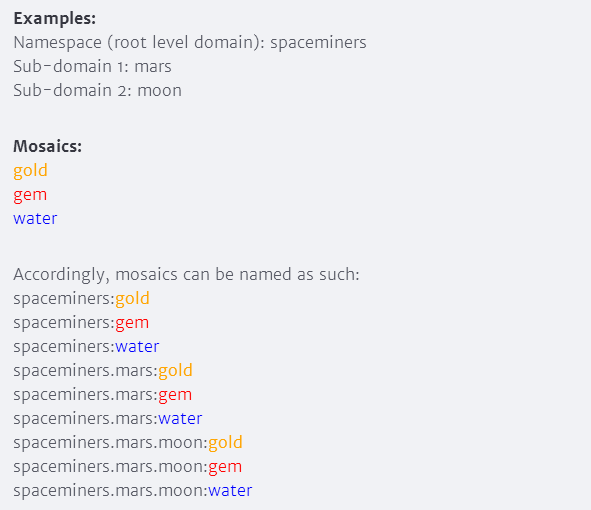Click the standalone orange gold mosaic

(31, 171)
